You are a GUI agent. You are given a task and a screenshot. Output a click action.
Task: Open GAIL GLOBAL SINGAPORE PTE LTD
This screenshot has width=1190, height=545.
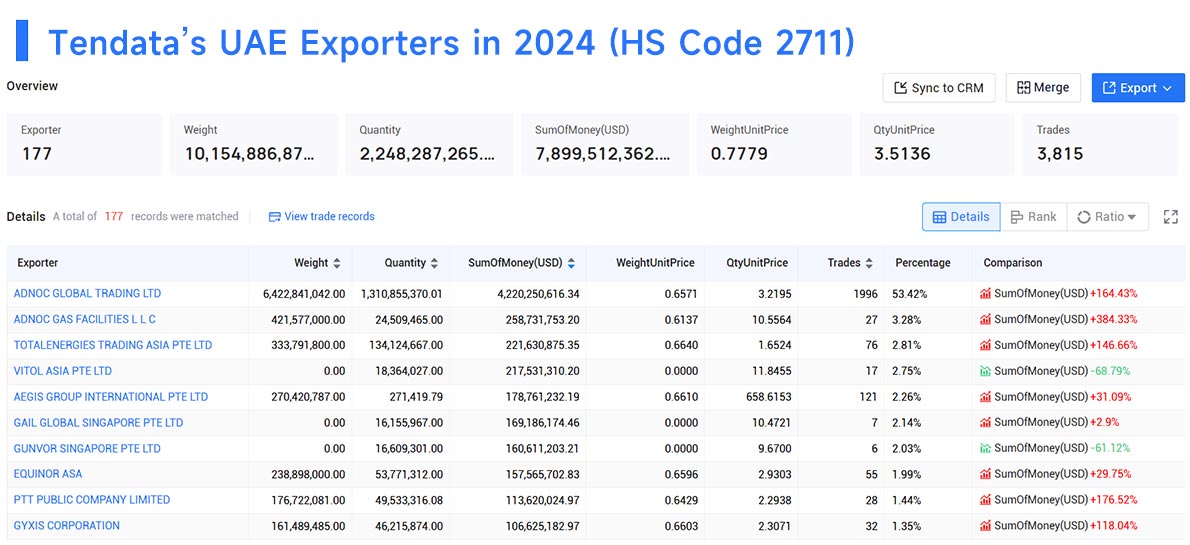(x=99, y=422)
